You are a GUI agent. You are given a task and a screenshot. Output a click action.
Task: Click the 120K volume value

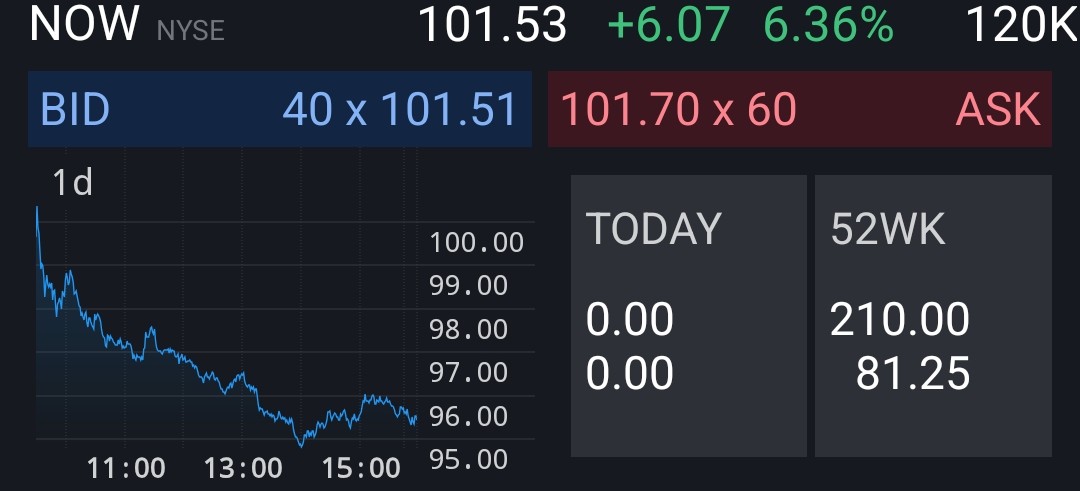click(1022, 25)
